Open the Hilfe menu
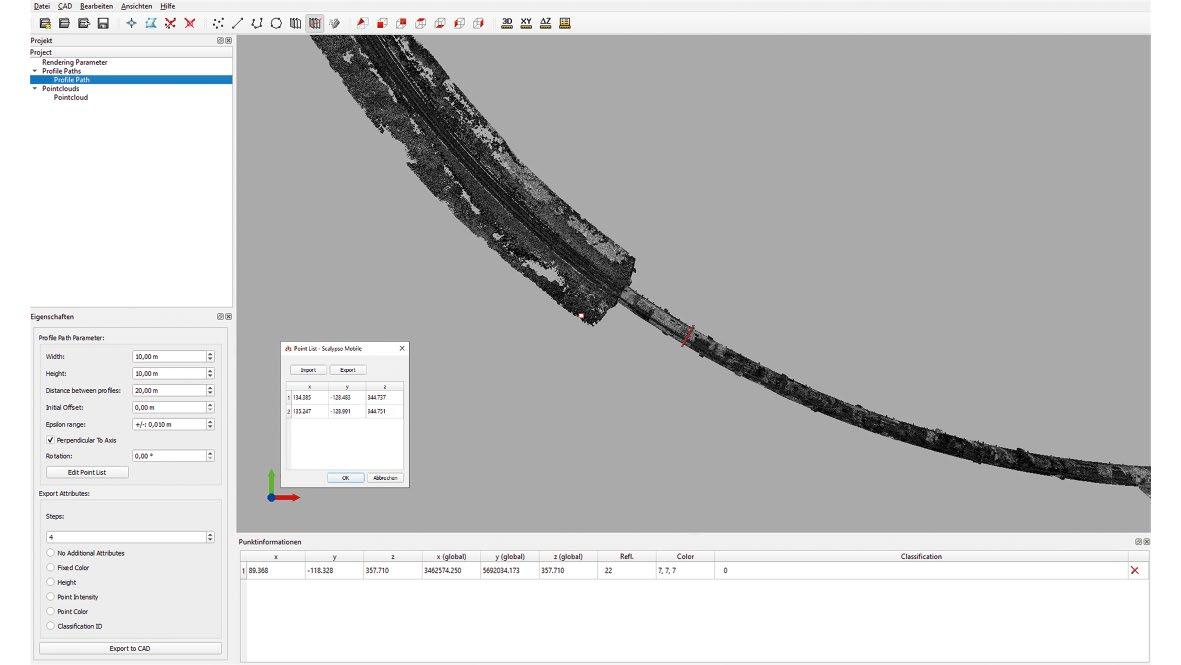Screen dimensions: 1181x665 click(167, 6)
